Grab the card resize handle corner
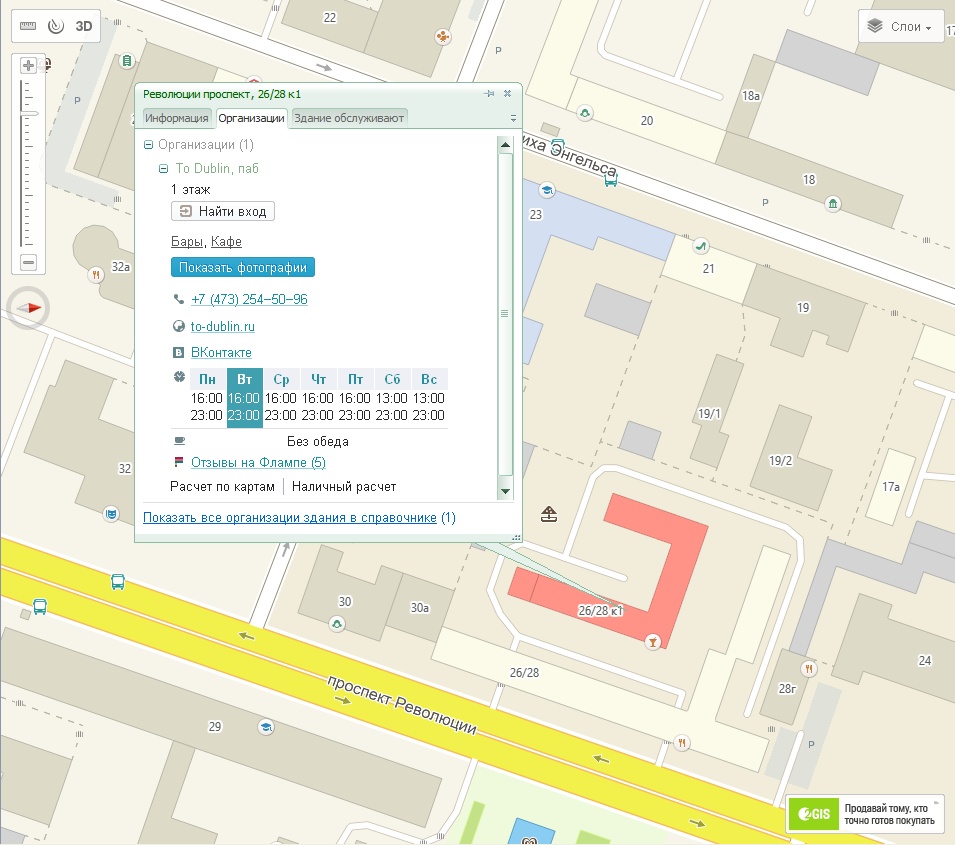The width and height of the screenshot is (955, 845). 516,537
